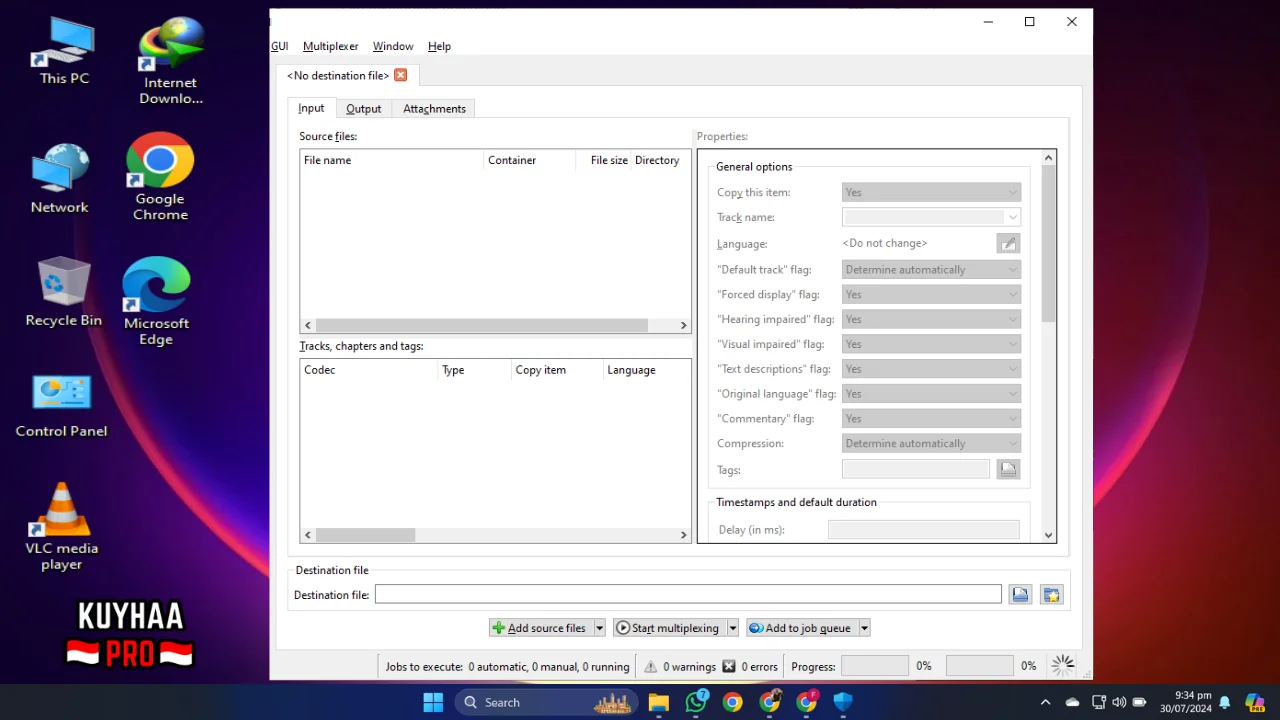Sort source files by File name column

392,160
